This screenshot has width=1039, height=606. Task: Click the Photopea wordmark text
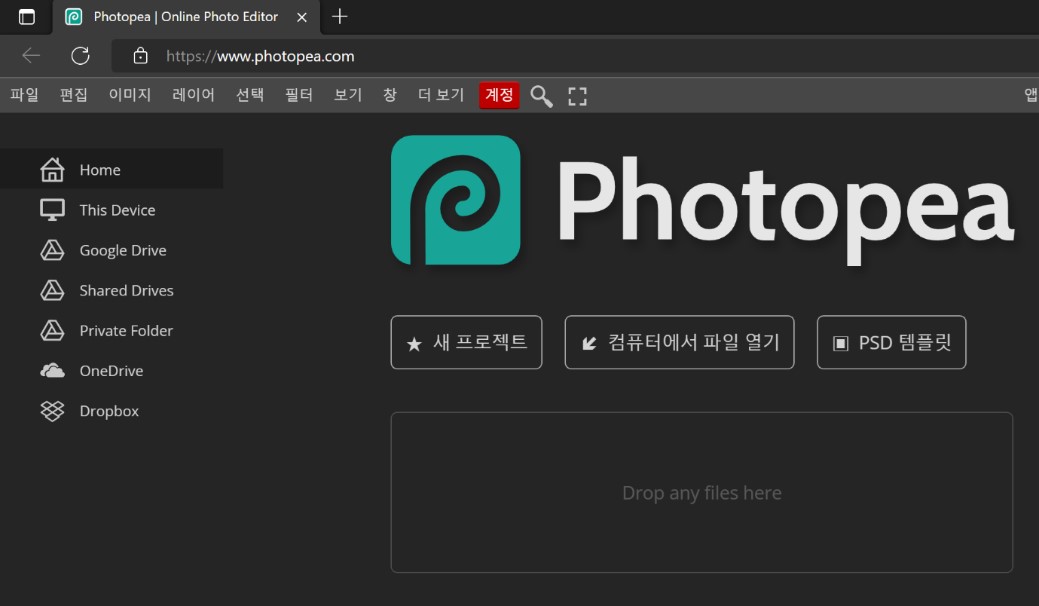pos(786,209)
